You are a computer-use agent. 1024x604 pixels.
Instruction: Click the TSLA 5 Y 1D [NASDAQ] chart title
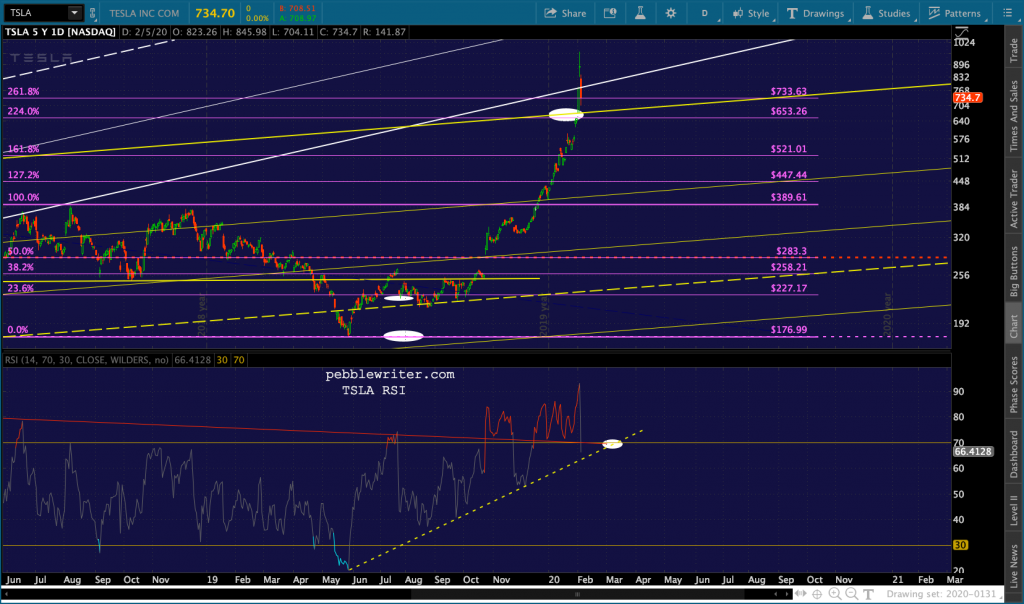(x=60, y=31)
